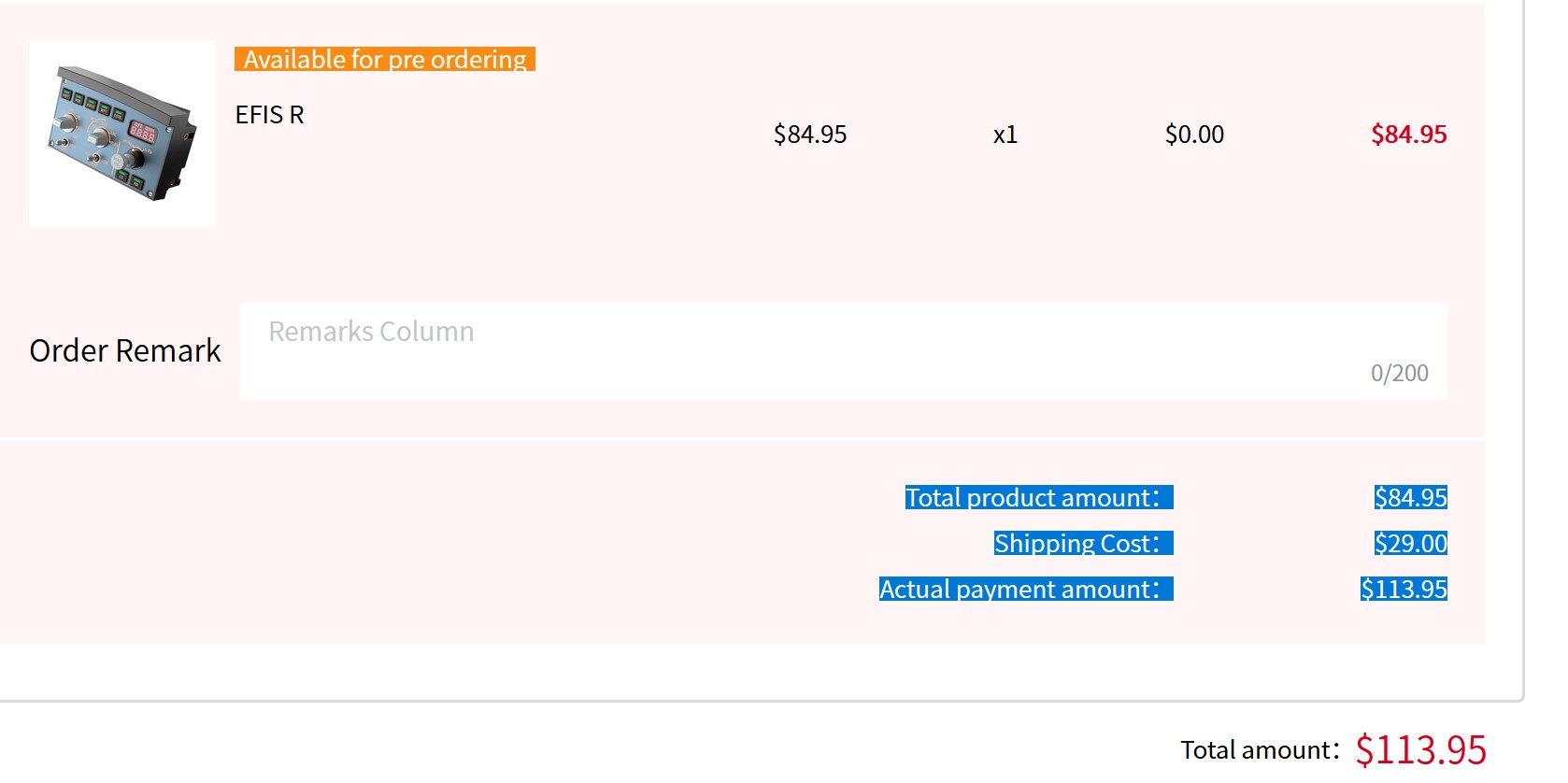Click the red $113.95 total amount
The height and width of the screenshot is (783, 1568).
click(1421, 750)
